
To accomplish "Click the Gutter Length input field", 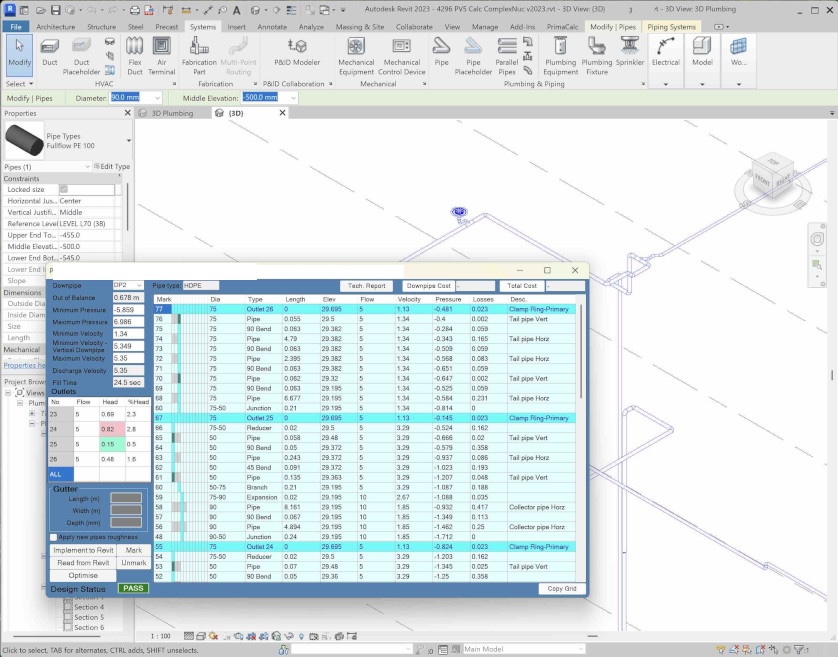I will point(126,498).
